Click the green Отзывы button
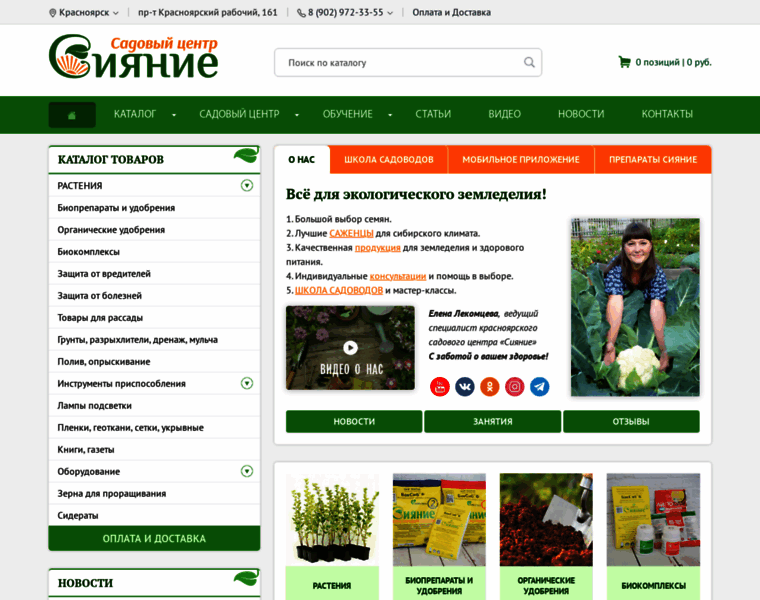760x600 pixels. pos(631,422)
